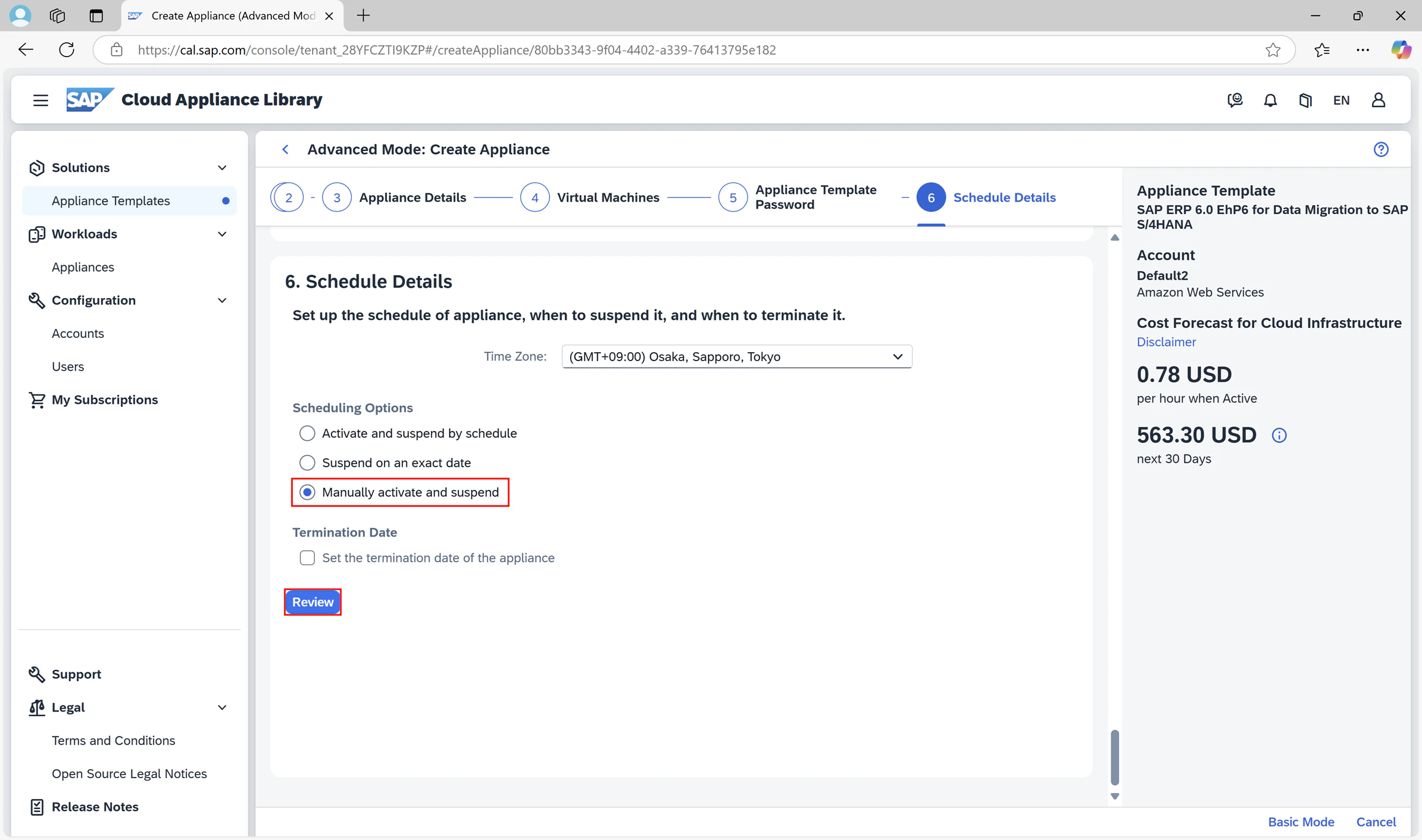Click the SAP logo

tap(90, 99)
